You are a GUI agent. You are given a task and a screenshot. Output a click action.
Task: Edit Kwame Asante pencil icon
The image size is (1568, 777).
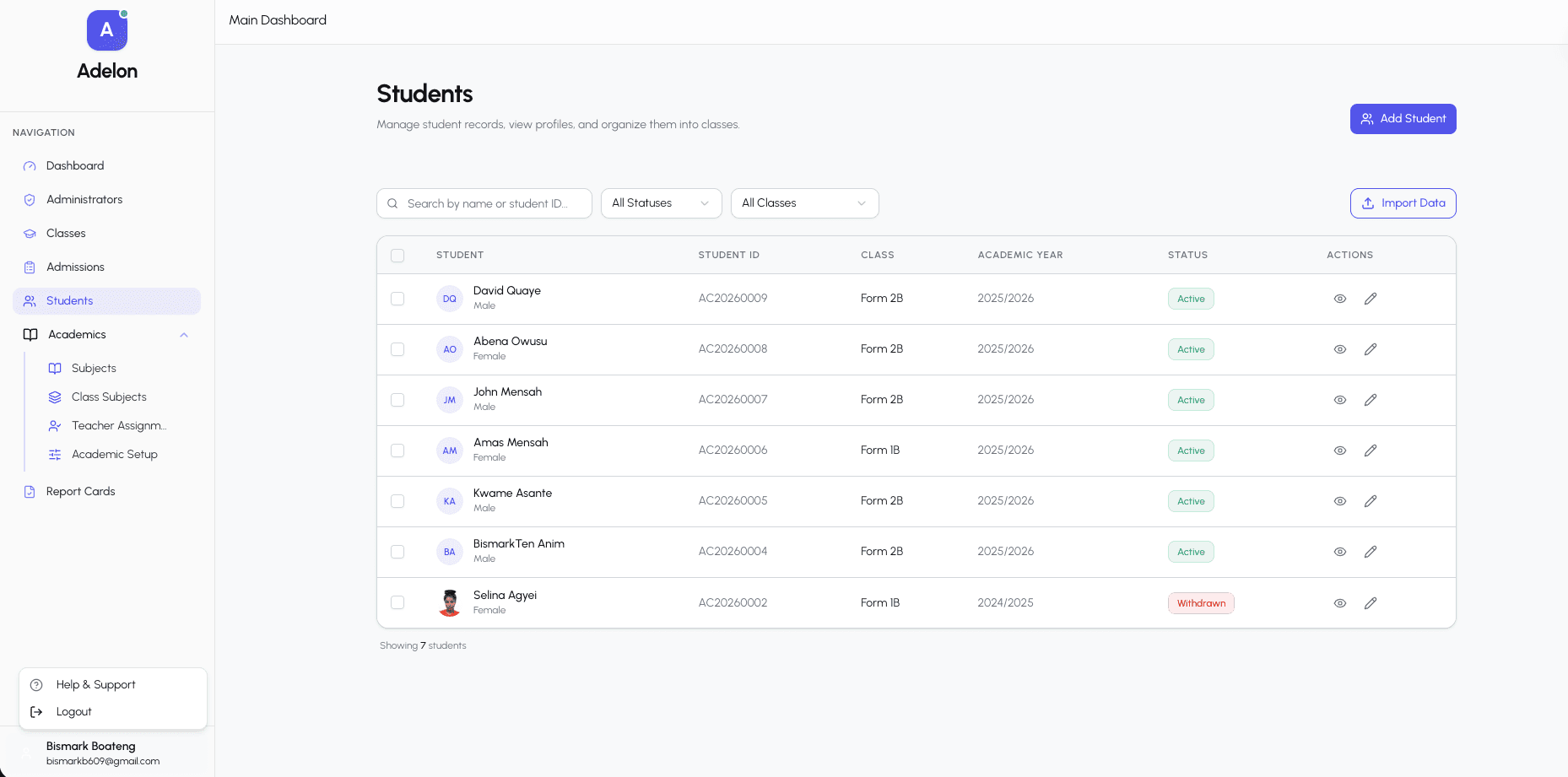click(x=1371, y=501)
